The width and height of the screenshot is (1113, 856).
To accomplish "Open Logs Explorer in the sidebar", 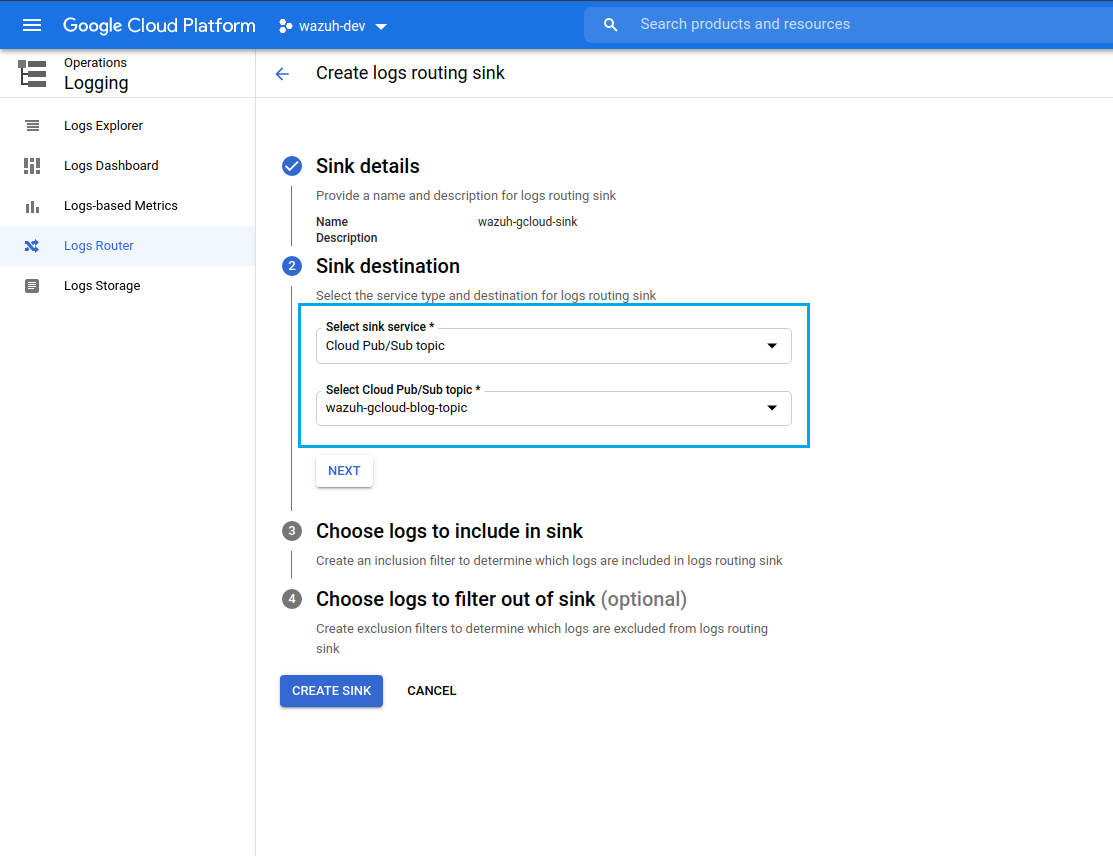I will point(128,126).
